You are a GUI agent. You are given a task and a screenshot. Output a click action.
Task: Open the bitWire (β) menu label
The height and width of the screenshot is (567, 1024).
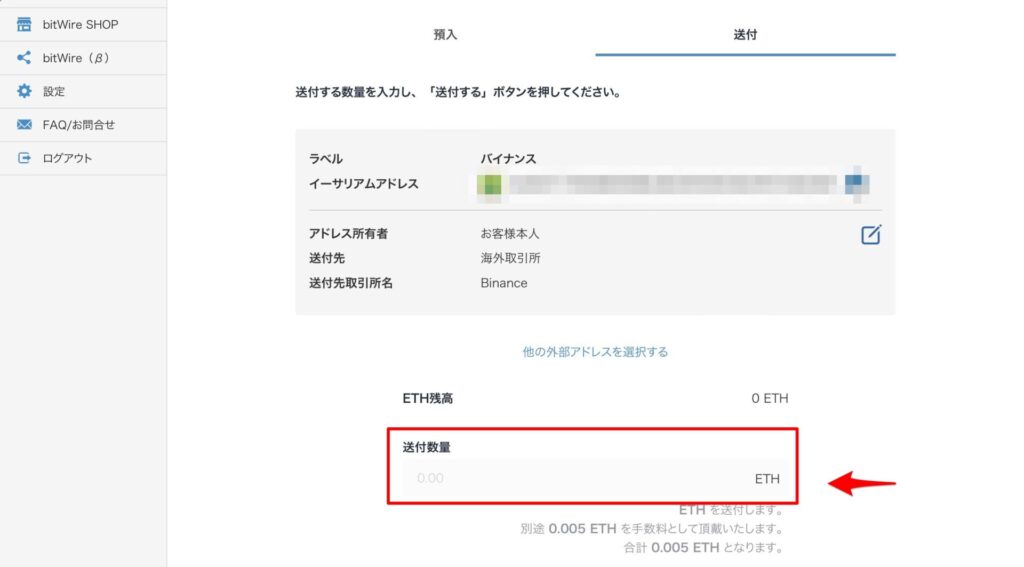click(76, 58)
